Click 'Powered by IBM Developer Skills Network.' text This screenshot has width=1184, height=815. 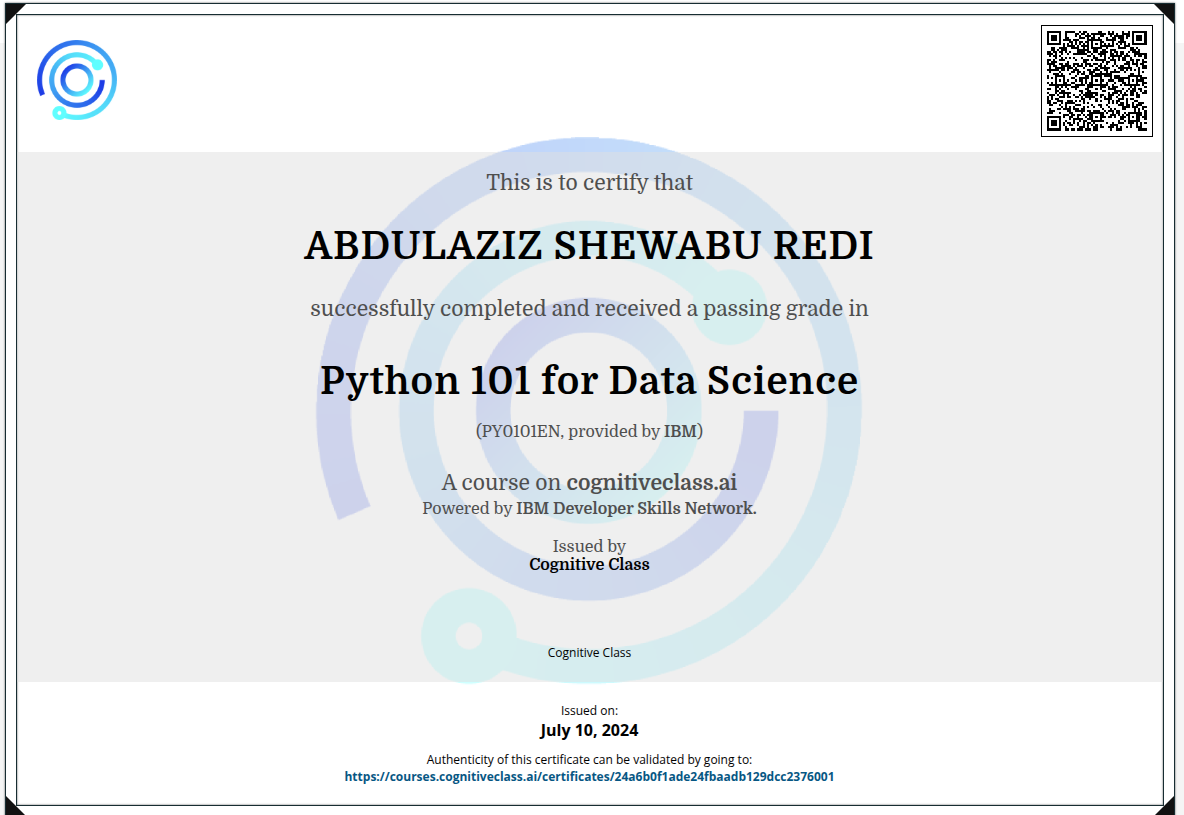pos(589,508)
